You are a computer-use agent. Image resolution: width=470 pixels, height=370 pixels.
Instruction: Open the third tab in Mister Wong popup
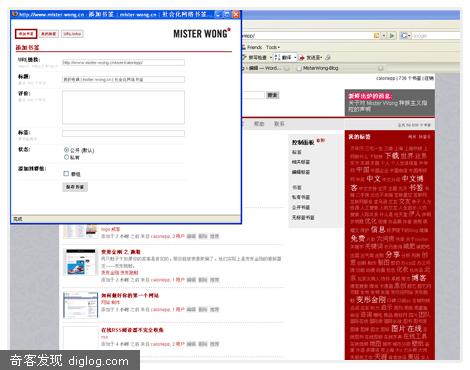point(72,34)
